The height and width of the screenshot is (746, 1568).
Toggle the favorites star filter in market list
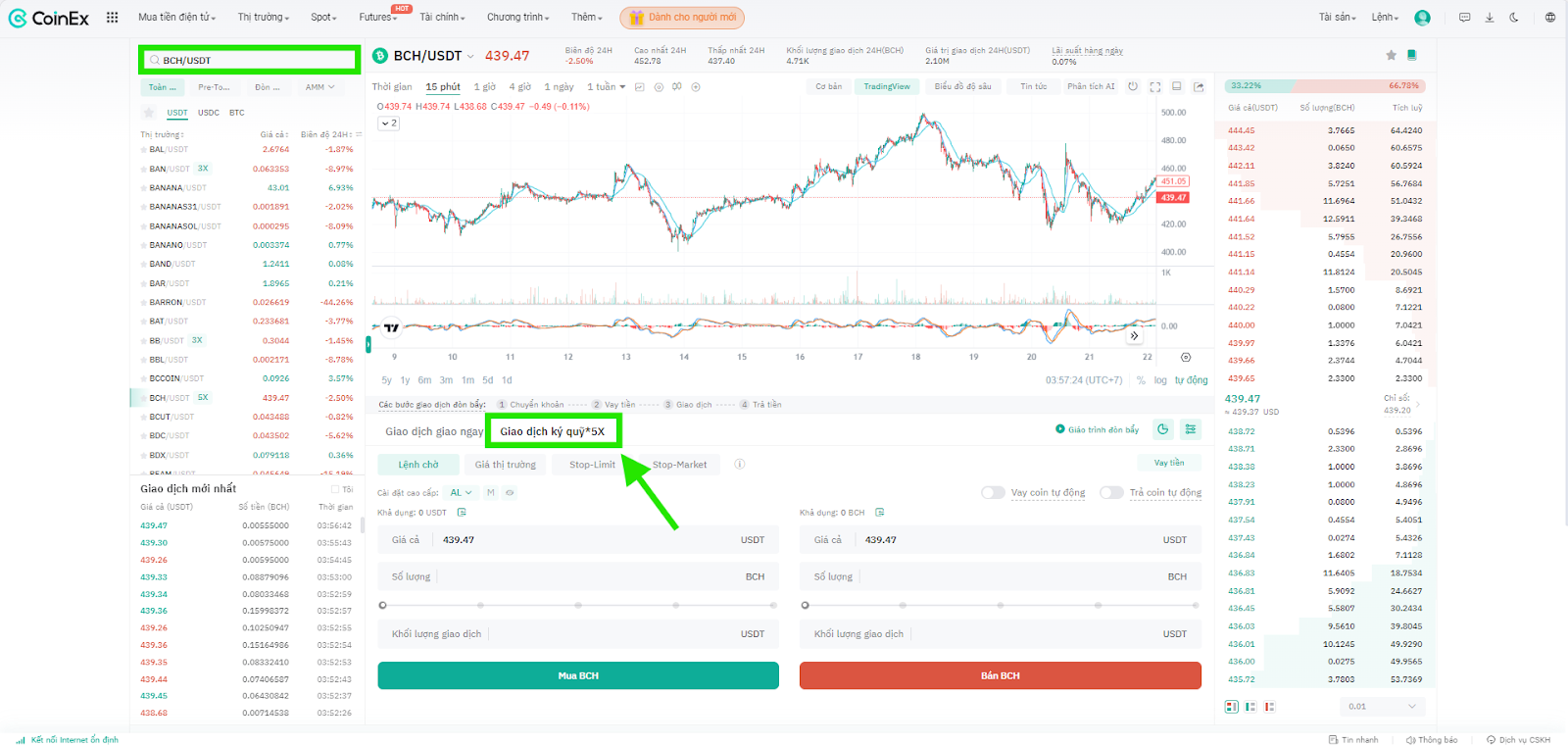(149, 113)
